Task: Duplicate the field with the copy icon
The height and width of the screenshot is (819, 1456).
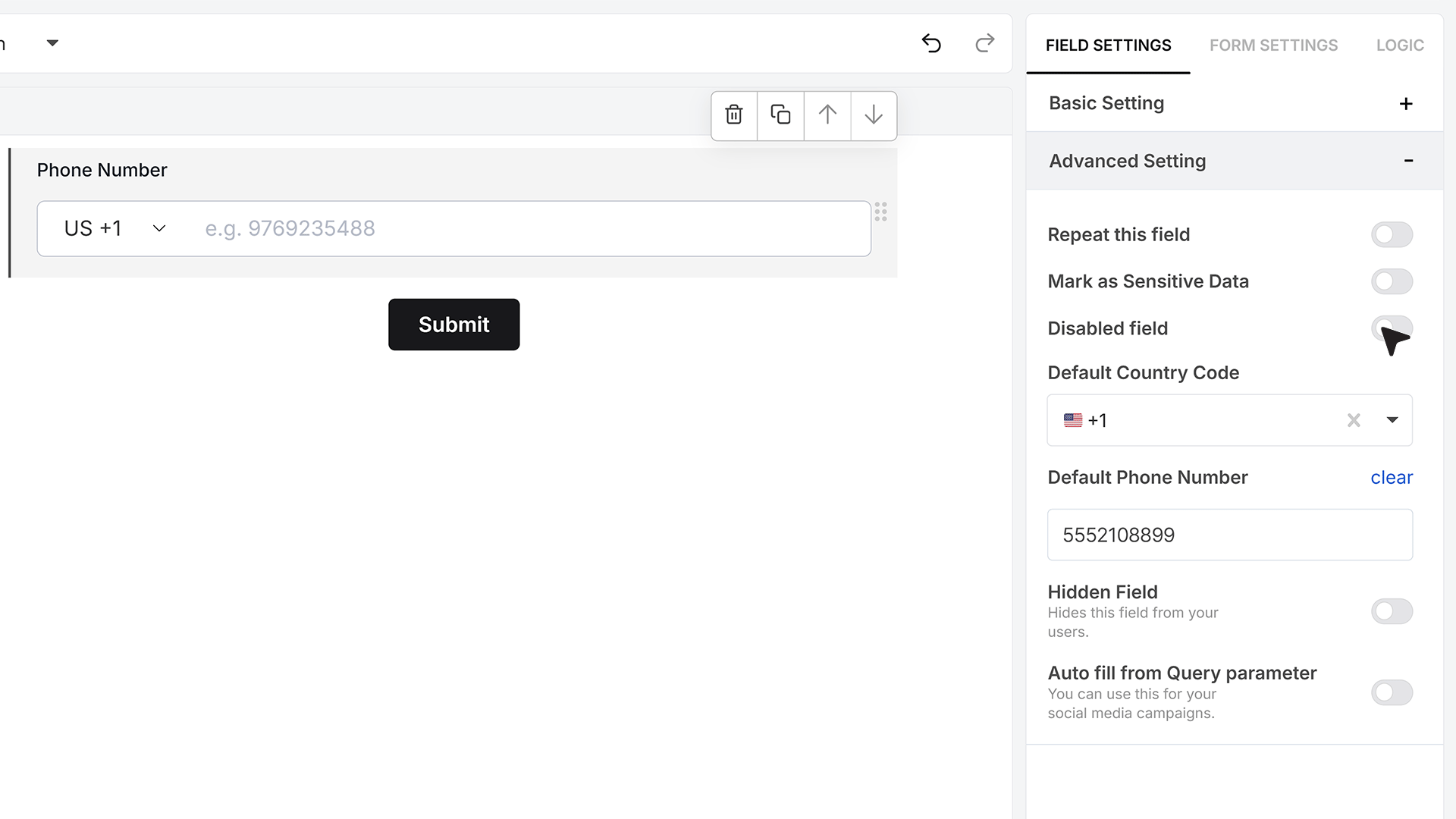Action: click(780, 115)
